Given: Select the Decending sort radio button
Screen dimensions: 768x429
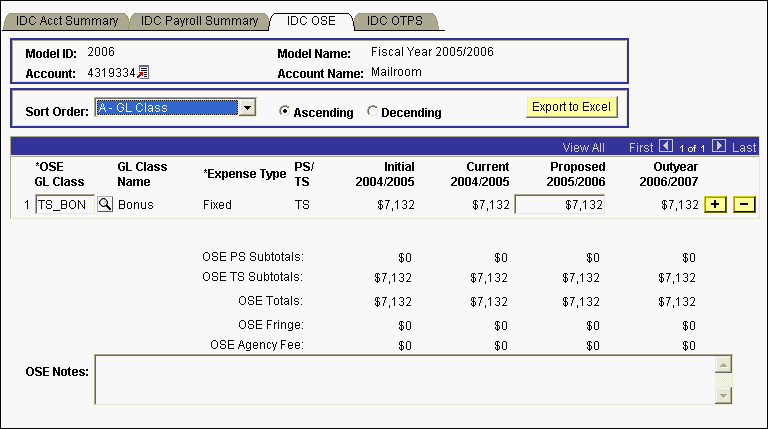Looking at the screenshot, I should (x=373, y=112).
